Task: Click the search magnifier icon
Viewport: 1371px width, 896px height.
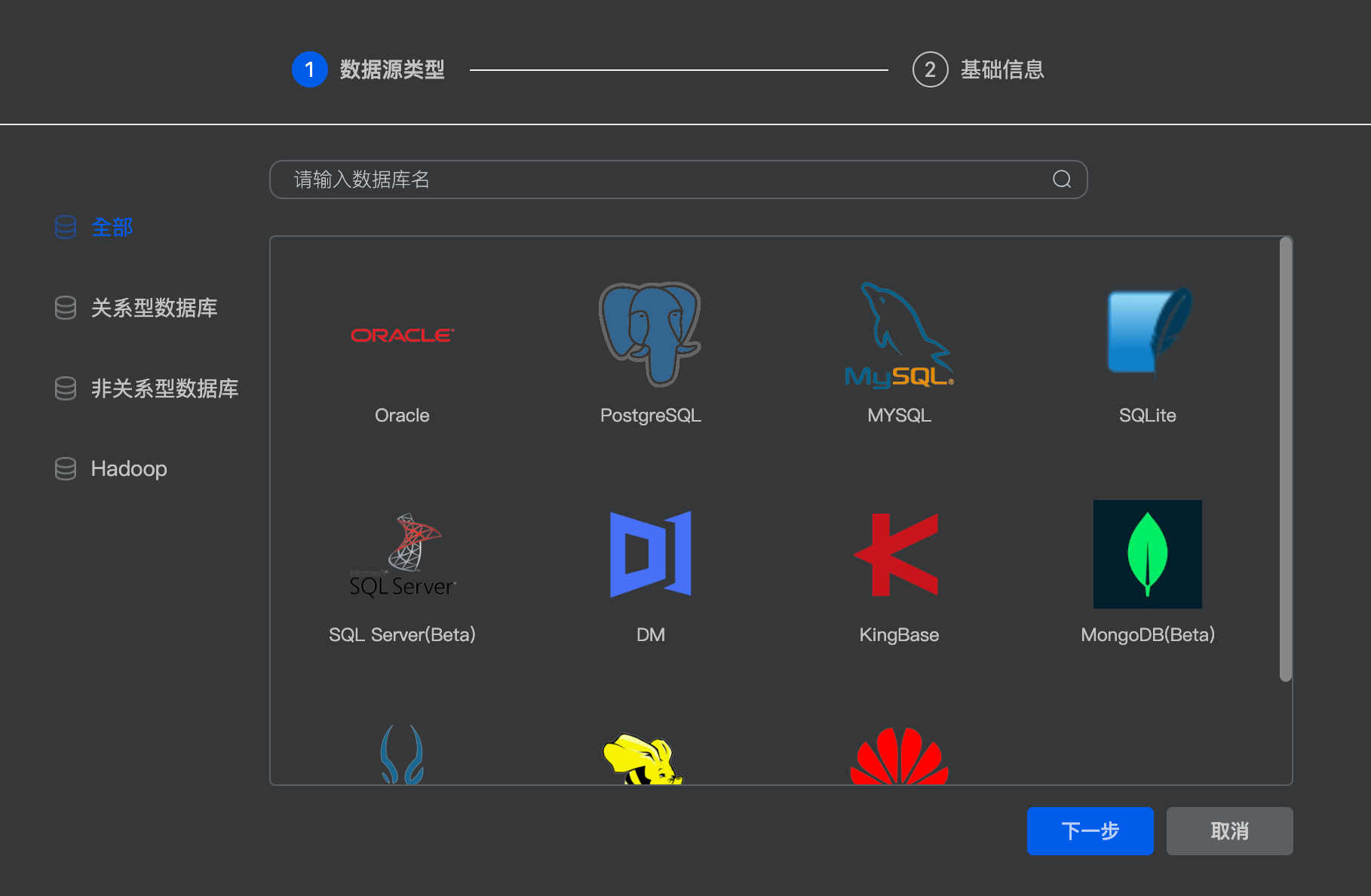Action: [x=1062, y=179]
